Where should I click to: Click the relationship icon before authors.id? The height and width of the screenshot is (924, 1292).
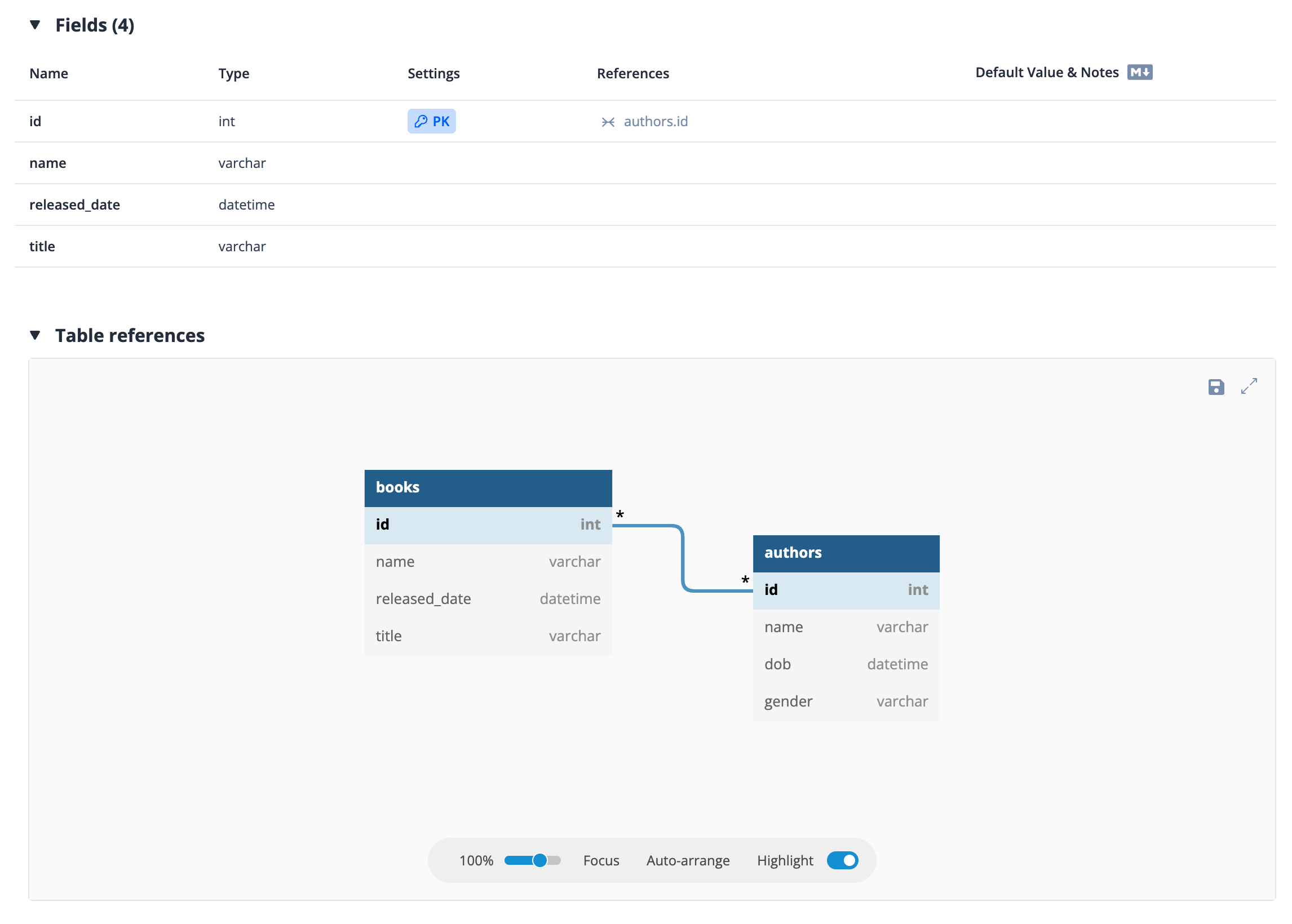click(608, 122)
